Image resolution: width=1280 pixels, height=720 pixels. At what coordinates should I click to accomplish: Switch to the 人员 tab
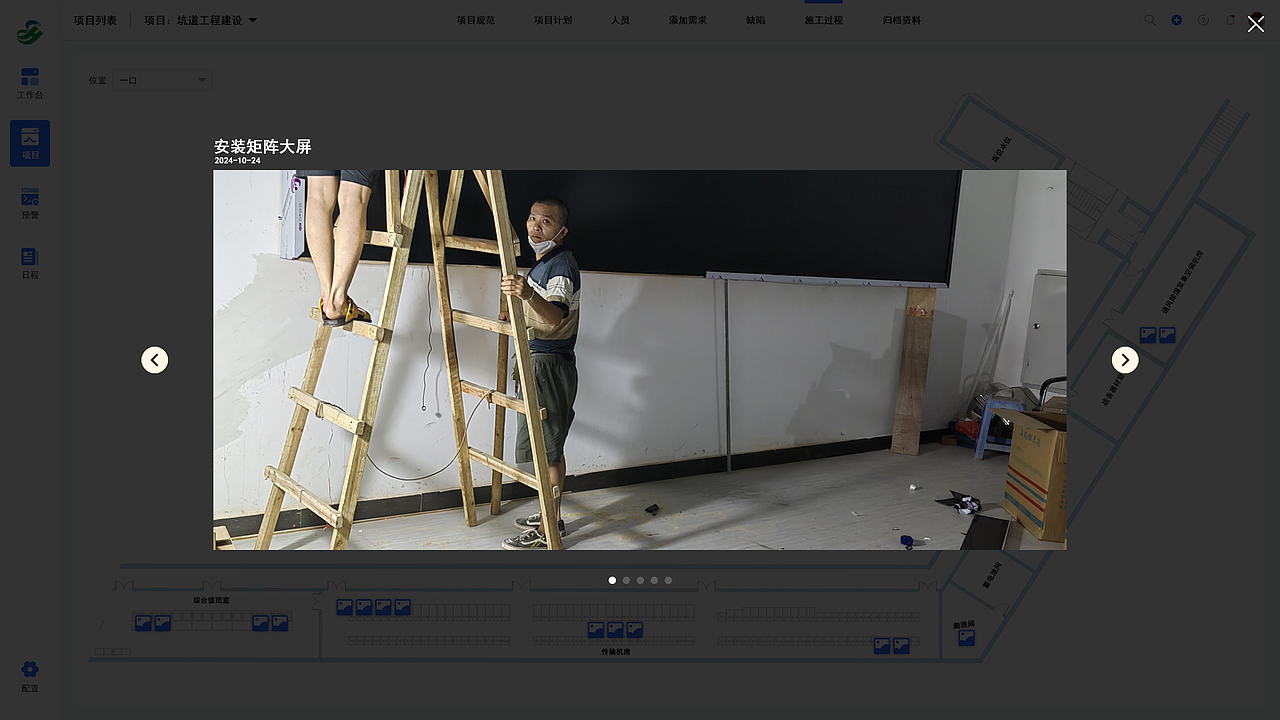[x=620, y=20]
